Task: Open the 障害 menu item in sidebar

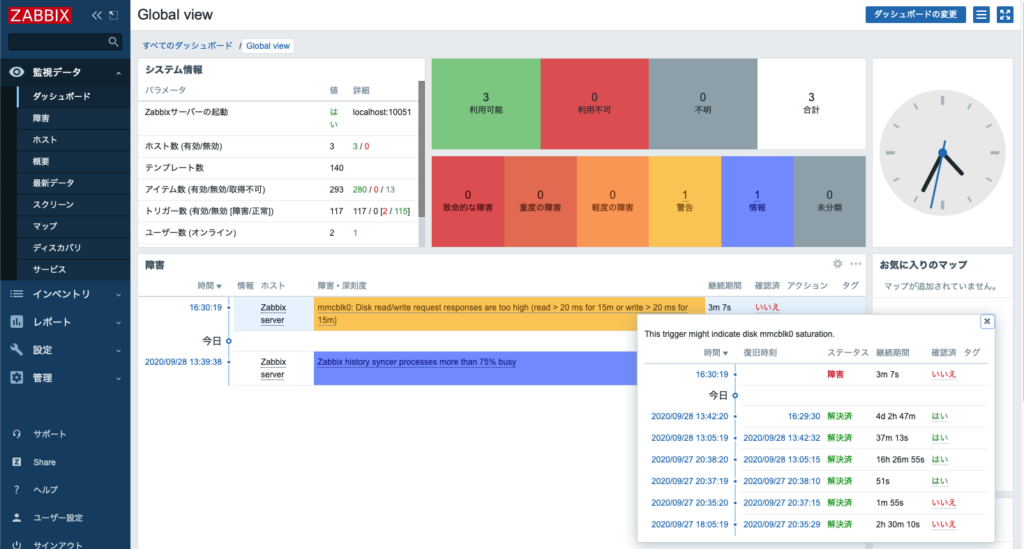Action: [41, 118]
